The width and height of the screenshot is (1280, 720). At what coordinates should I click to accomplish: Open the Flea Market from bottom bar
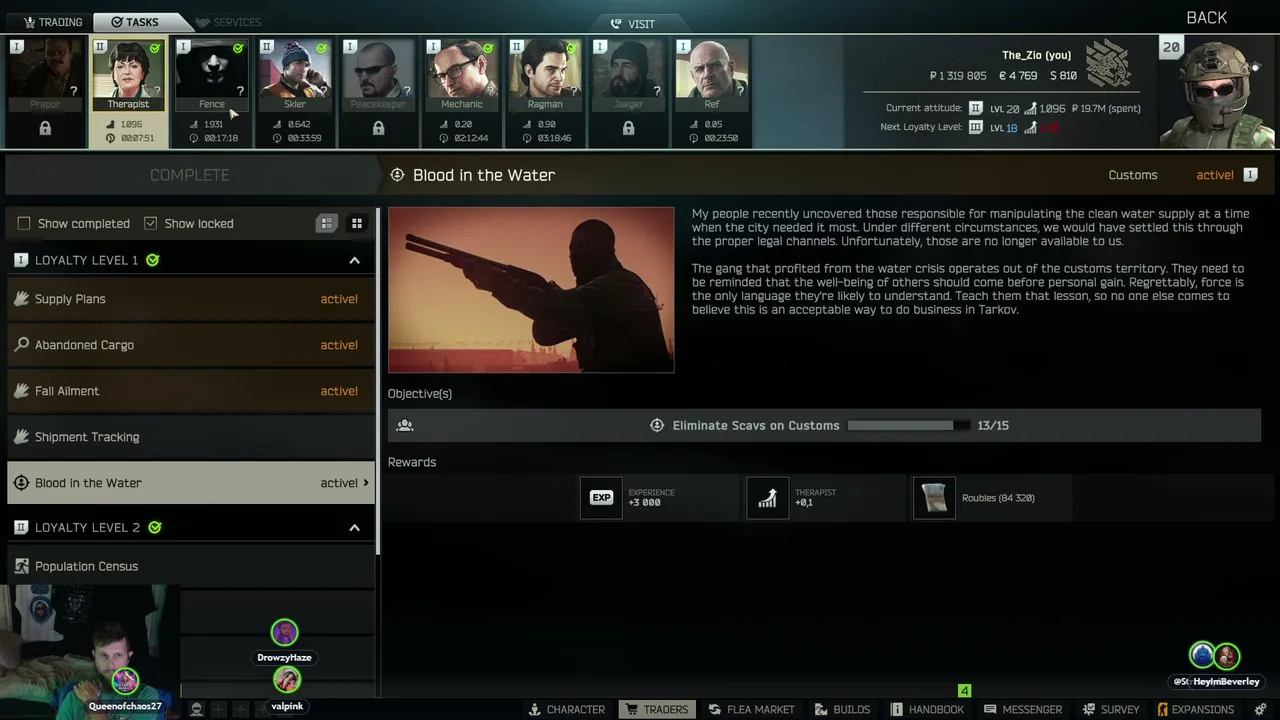(752, 709)
